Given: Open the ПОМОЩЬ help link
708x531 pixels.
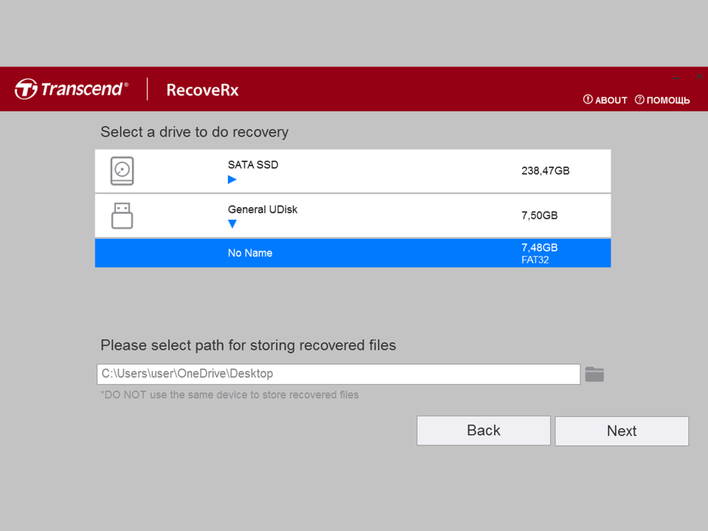Looking at the screenshot, I should [662, 100].
